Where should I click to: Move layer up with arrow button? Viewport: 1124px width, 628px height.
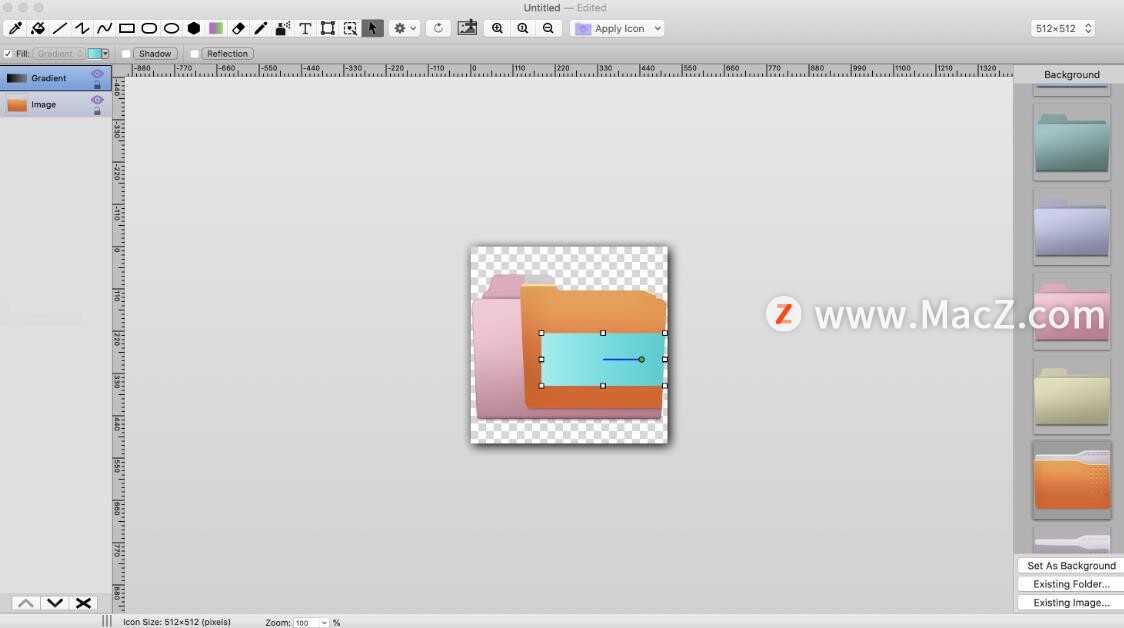pyautogui.click(x=26, y=603)
